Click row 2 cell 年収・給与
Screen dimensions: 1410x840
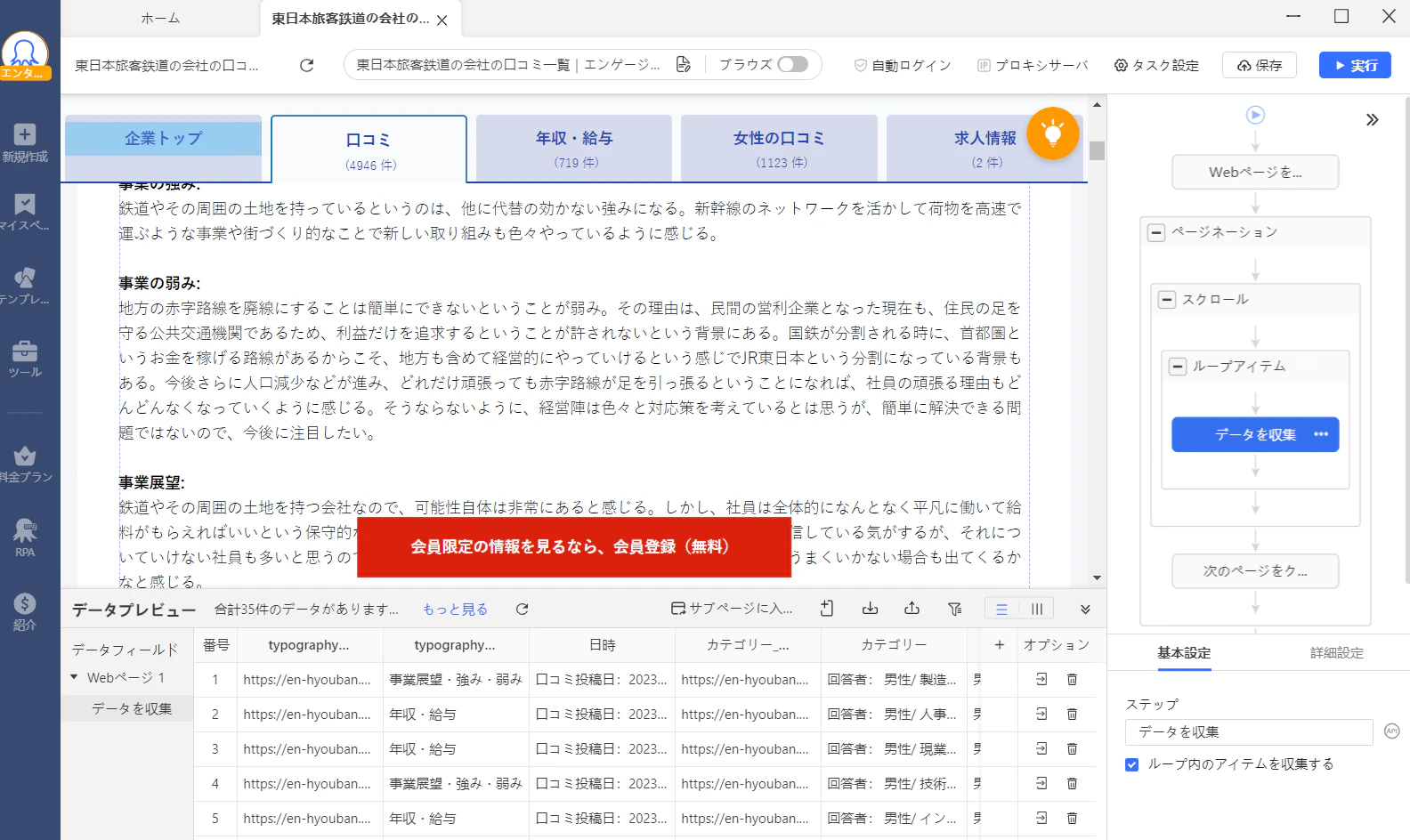(456, 714)
